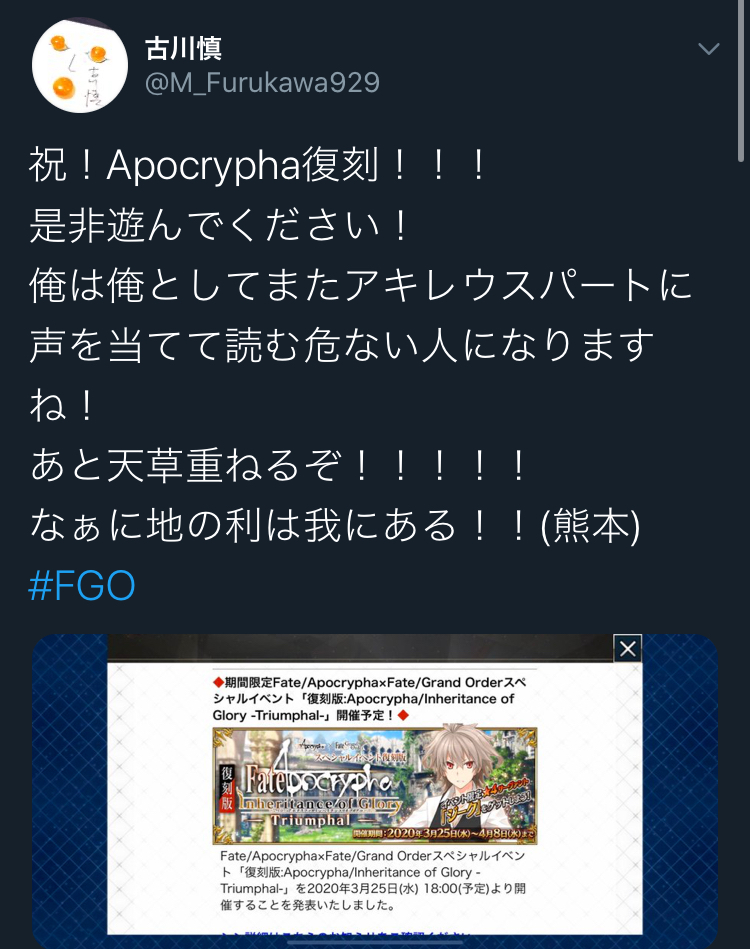Screen dimensions: 750x949
Task: Click the あと天草重ねるぞ tweet line
Action: (x=278, y=465)
